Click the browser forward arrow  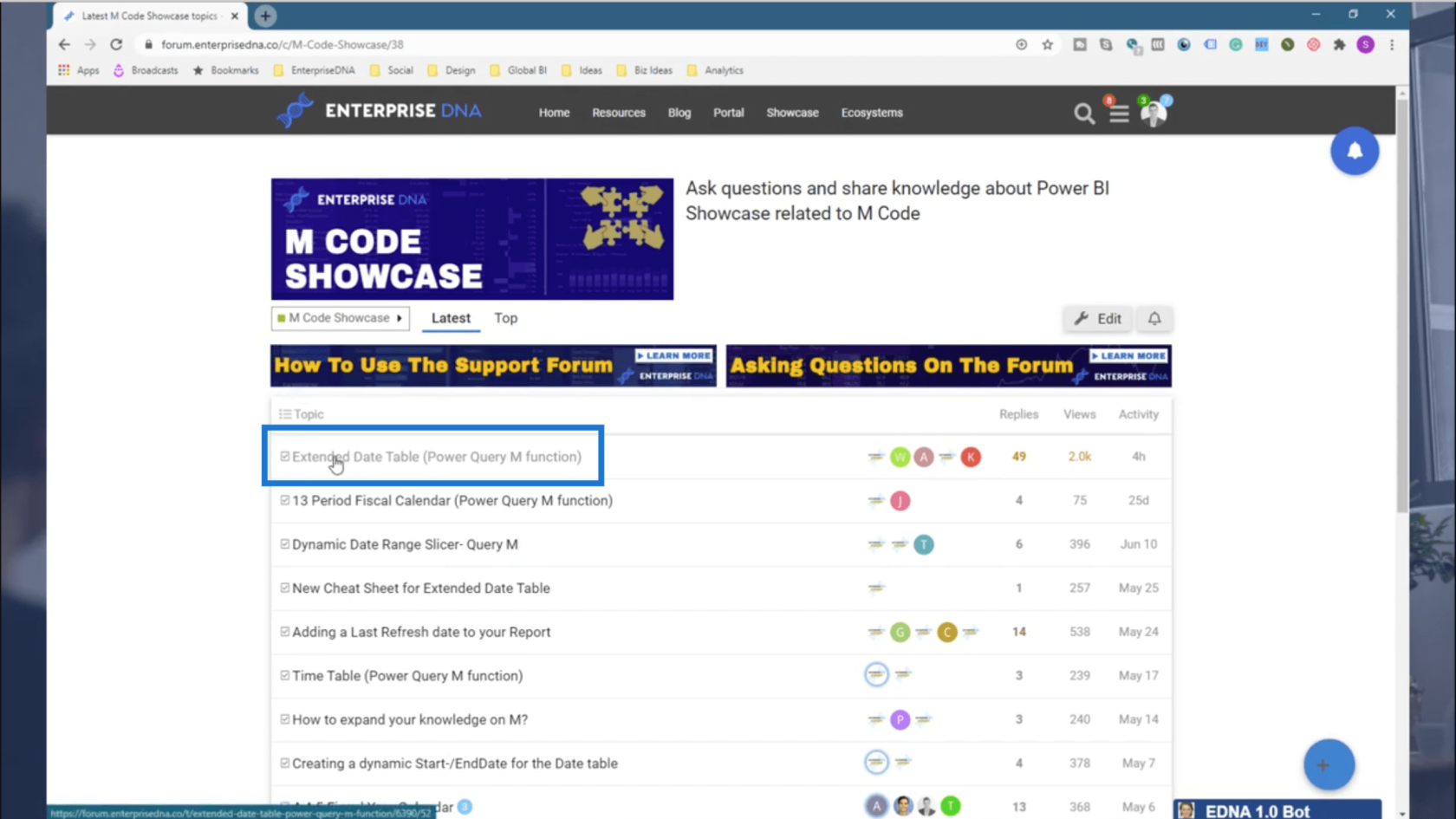tap(90, 44)
